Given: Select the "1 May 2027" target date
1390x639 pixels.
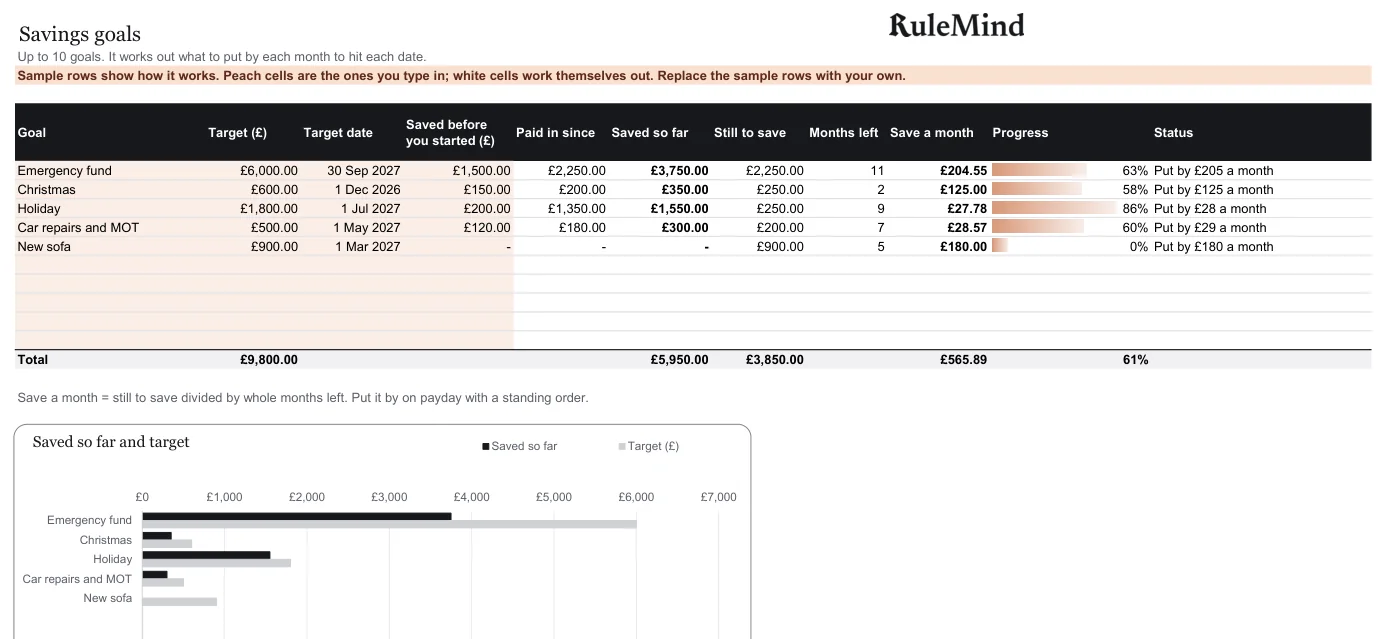Looking at the screenshot, I should pyautogui.click(x=367, y=228).
